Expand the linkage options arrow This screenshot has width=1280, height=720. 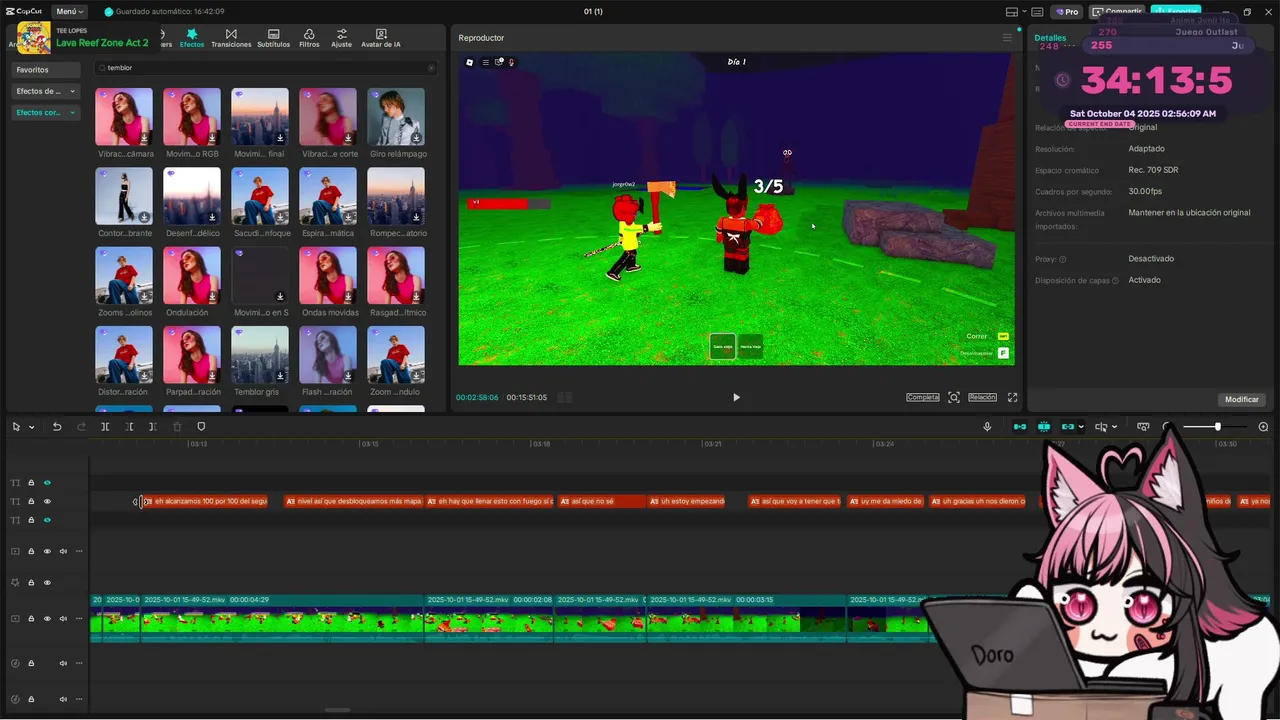tap(1081, 427)
